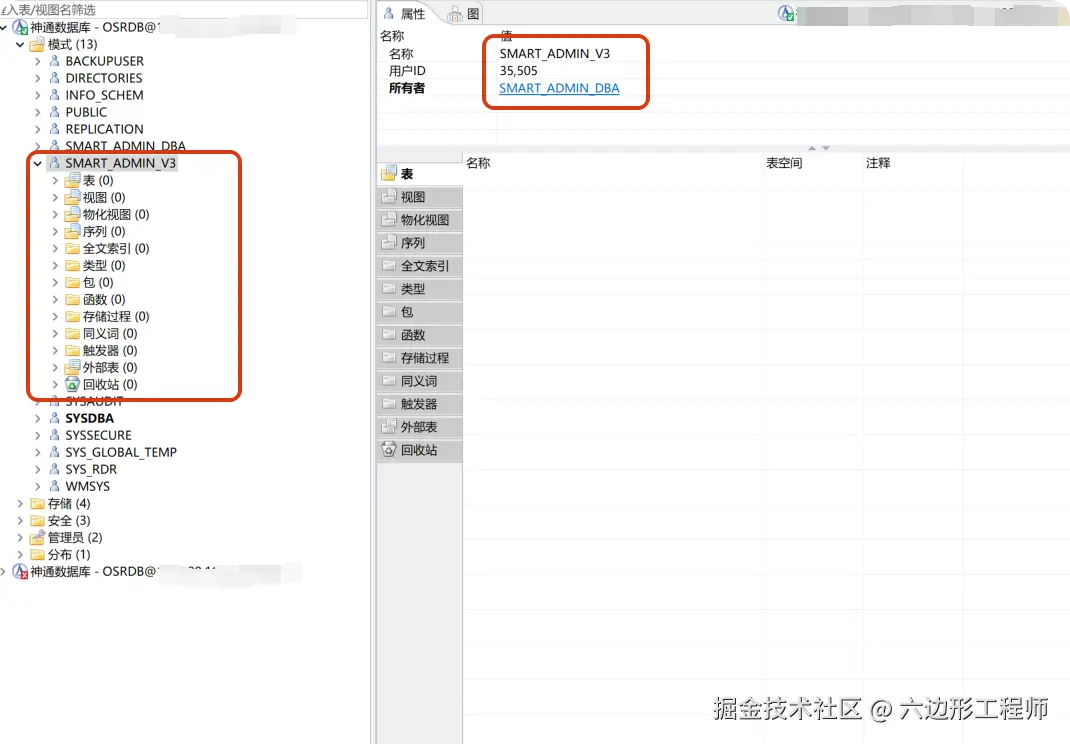Collapse the SMART_ADMIN_V3 schema node
Viewport: 1070px width, 744px height.
click(37, 162)
